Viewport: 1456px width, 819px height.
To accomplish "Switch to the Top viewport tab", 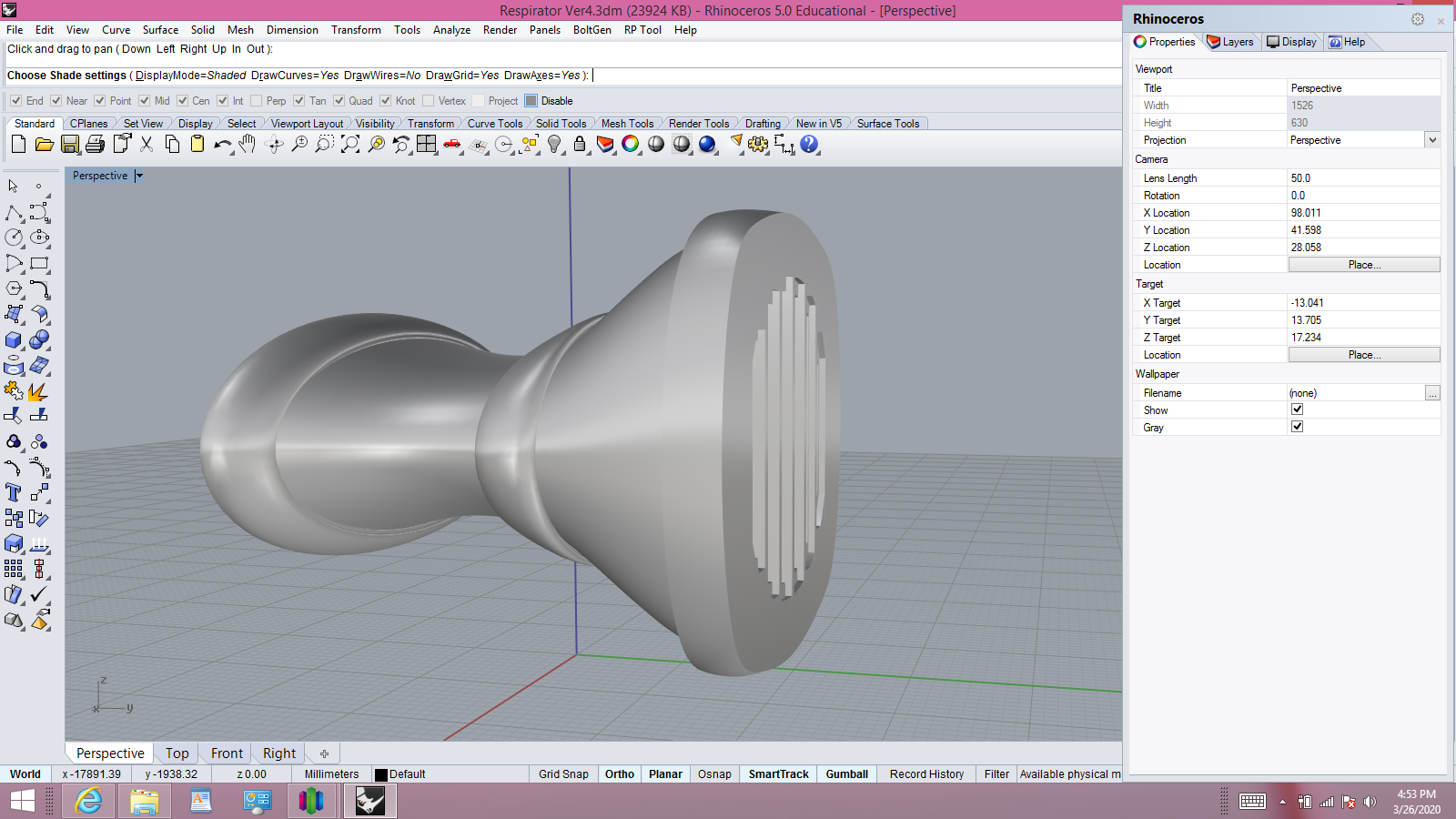I will 177,753.
